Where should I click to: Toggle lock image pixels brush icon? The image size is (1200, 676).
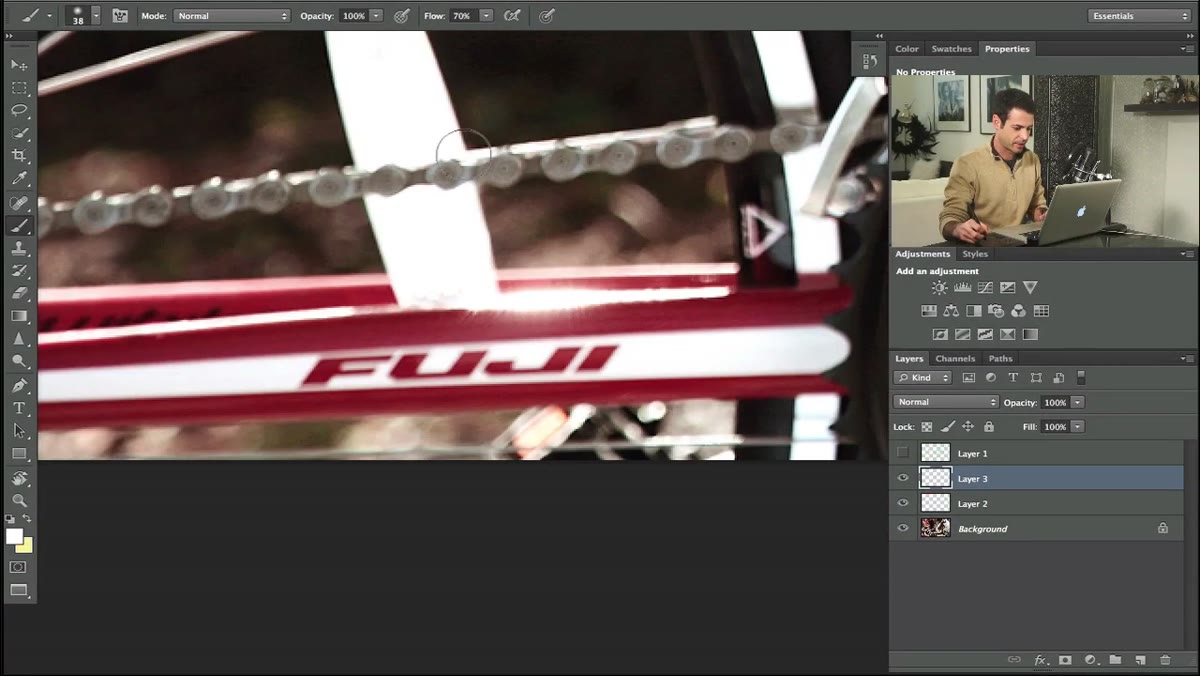click(948, 427)
